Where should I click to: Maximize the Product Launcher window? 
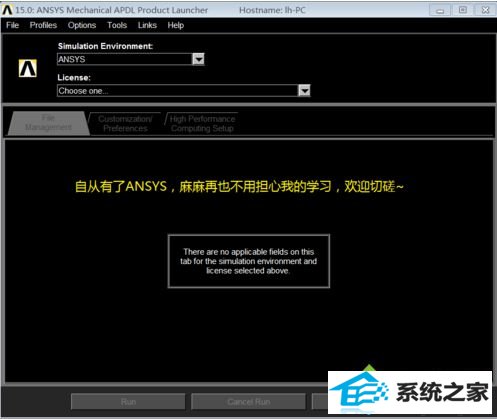(x=463, y=10)
